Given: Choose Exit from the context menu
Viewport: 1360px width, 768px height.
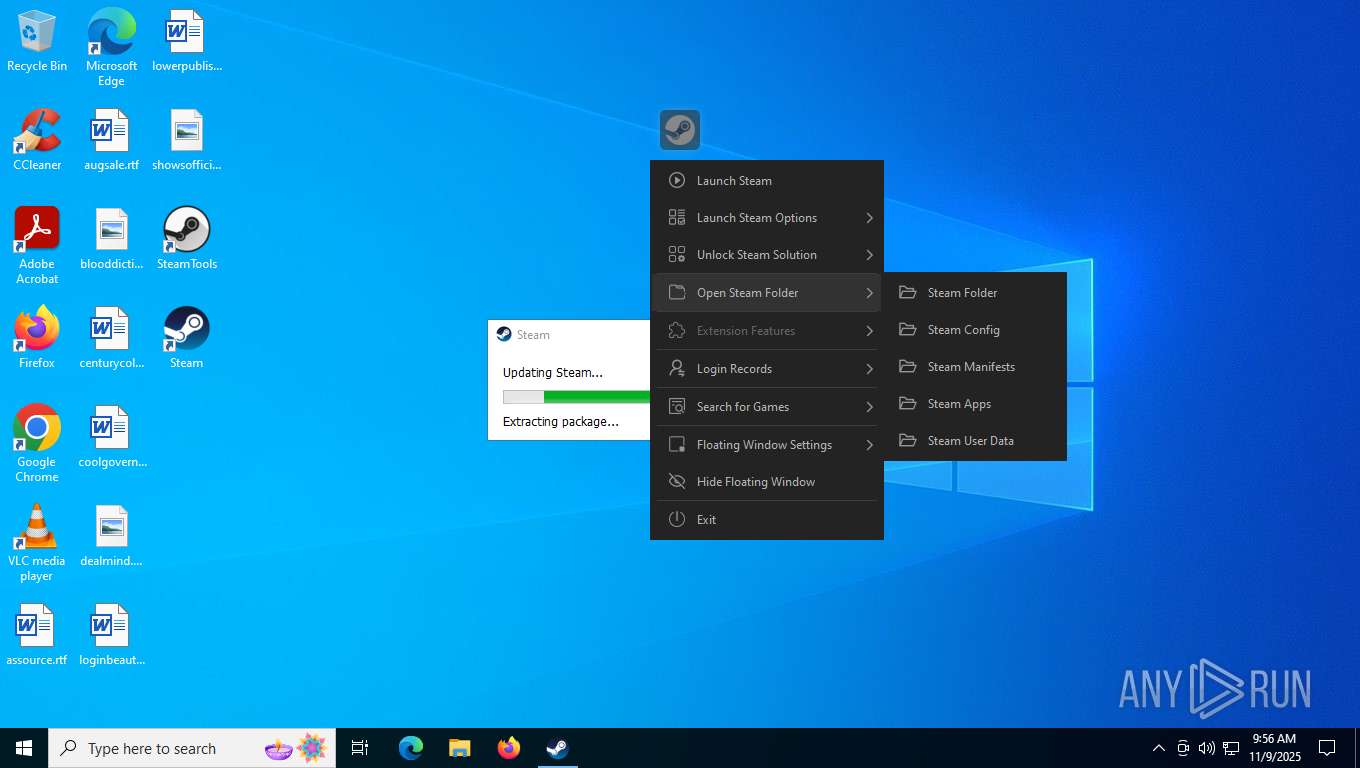Looking at the screenshot, I should (767, 519).
